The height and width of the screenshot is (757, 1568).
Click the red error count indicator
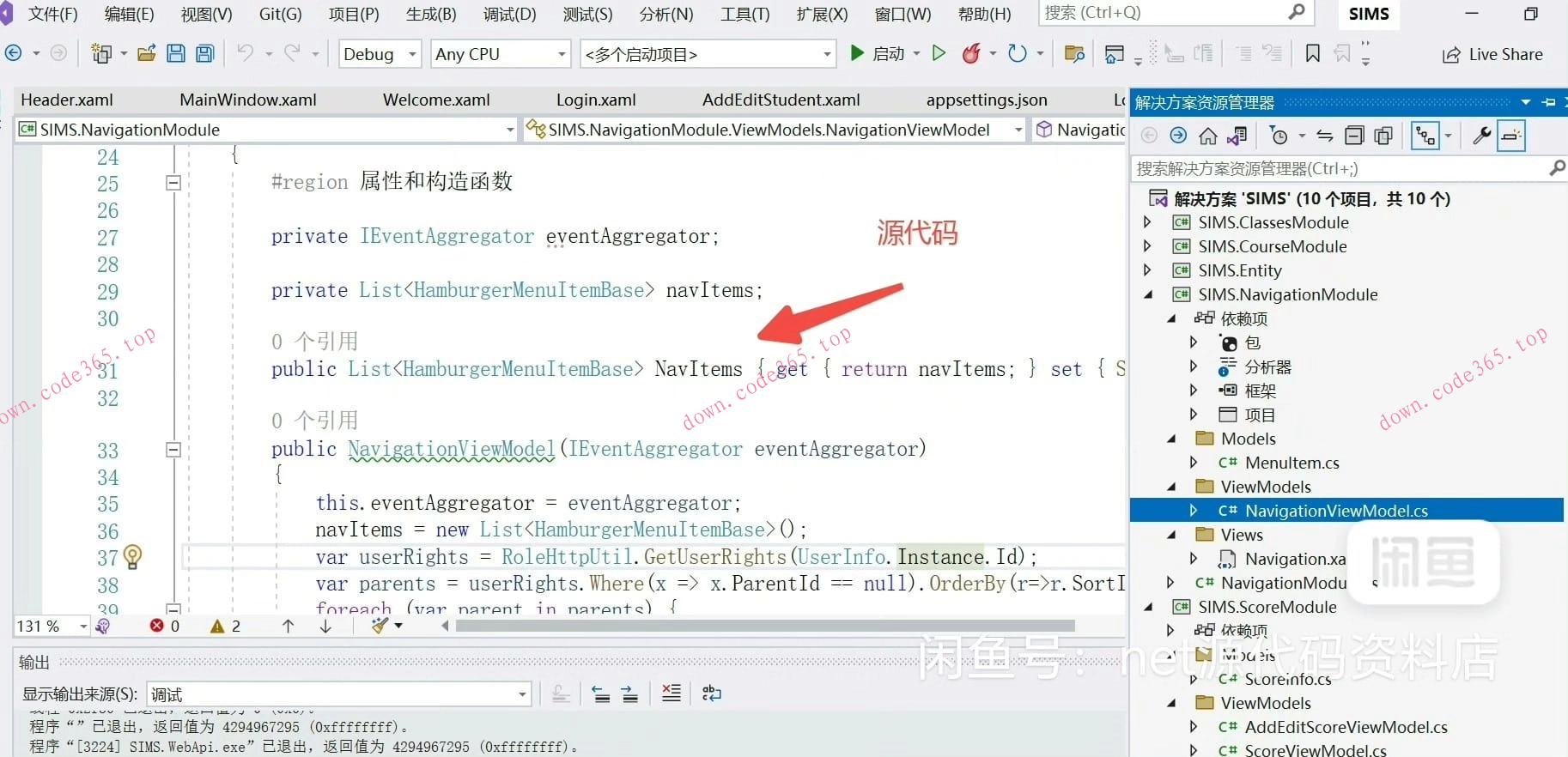165,626
